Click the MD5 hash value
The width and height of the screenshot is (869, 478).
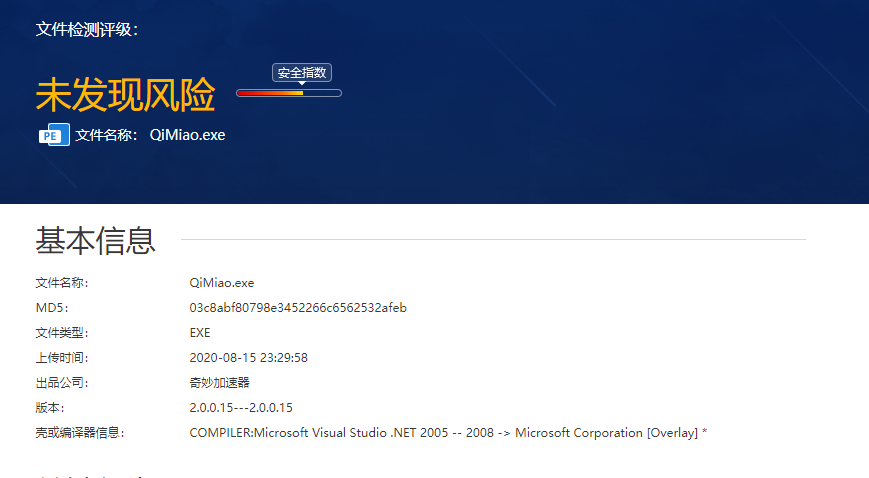click(x=297, y=308)
